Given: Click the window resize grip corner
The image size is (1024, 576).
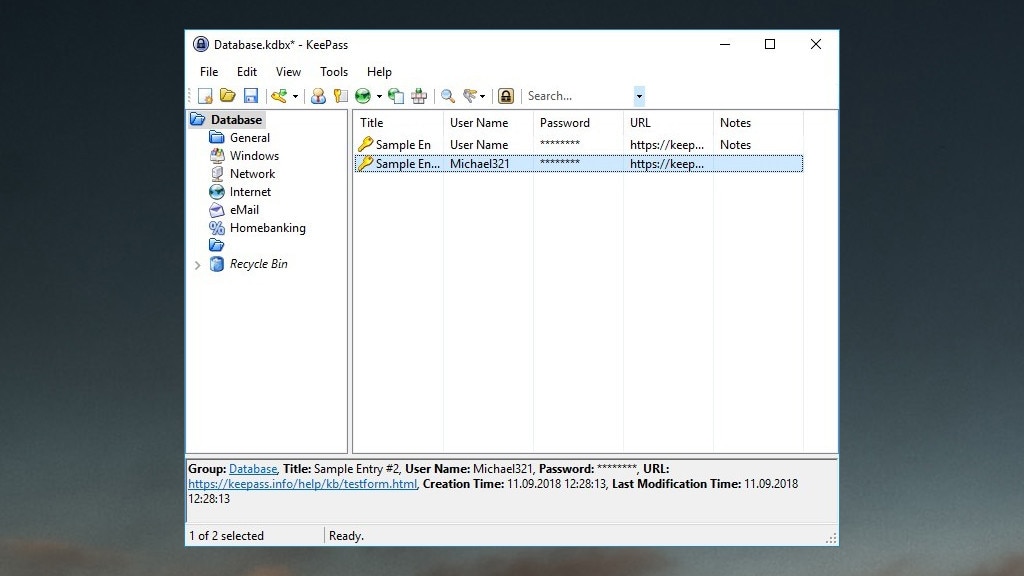Looking at the screenshot, I should tap(831, 538).
